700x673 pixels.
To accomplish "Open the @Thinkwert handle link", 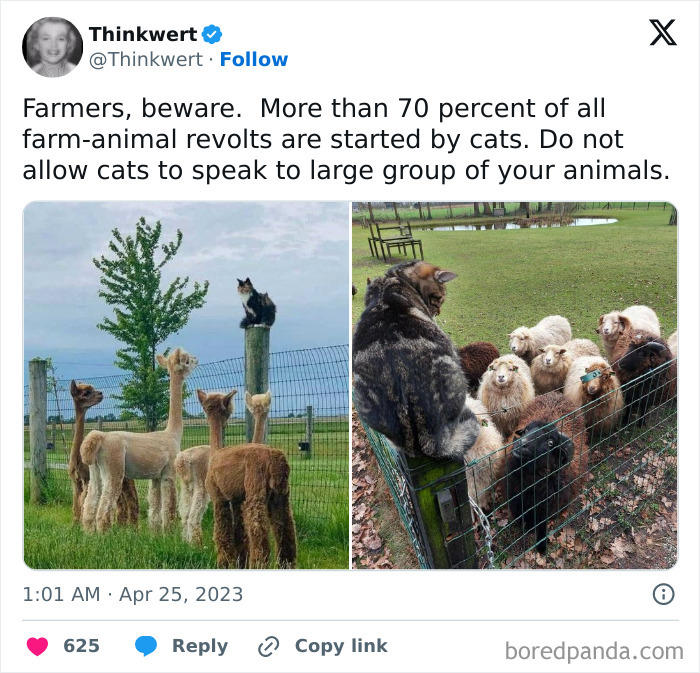I will (146, 59).
